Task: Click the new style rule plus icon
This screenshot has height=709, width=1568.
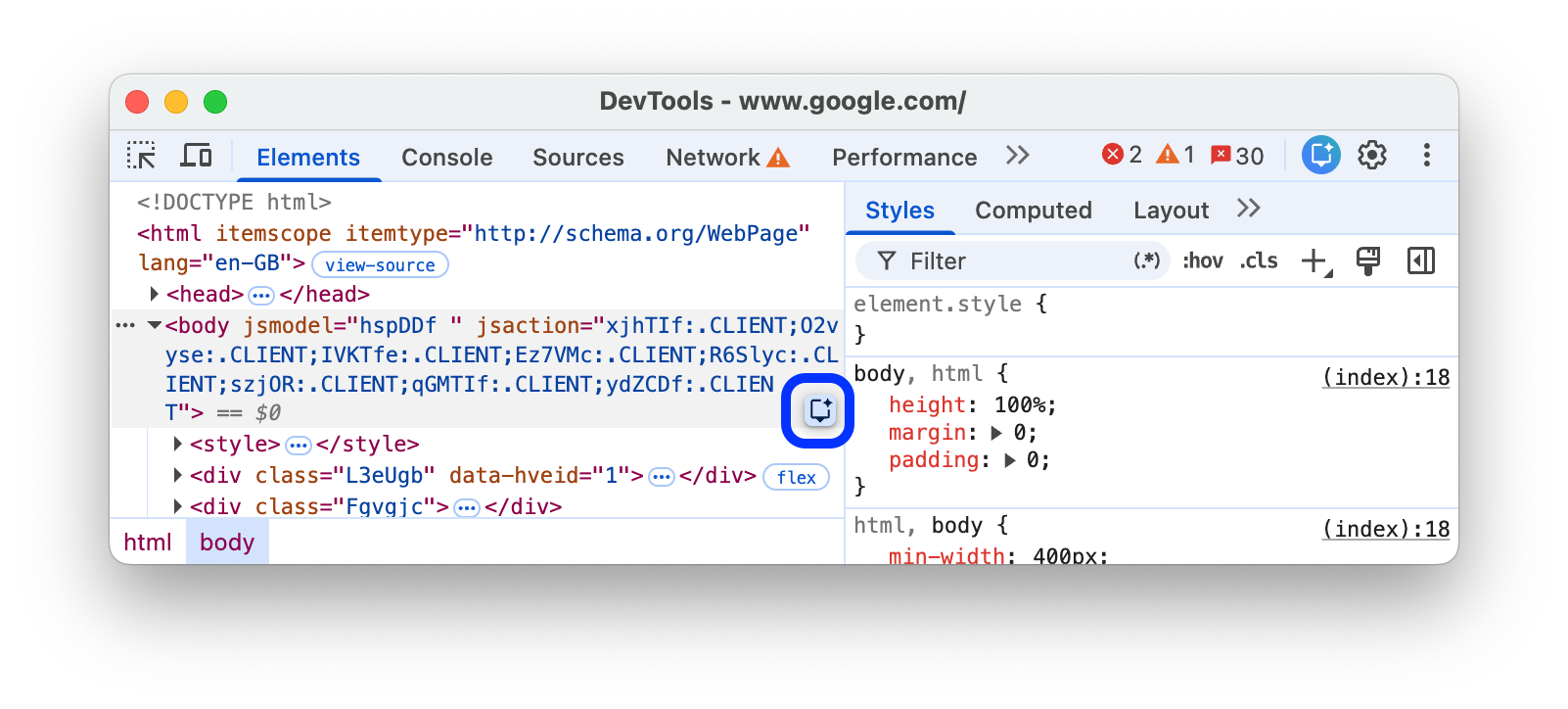Action: 1313,260
